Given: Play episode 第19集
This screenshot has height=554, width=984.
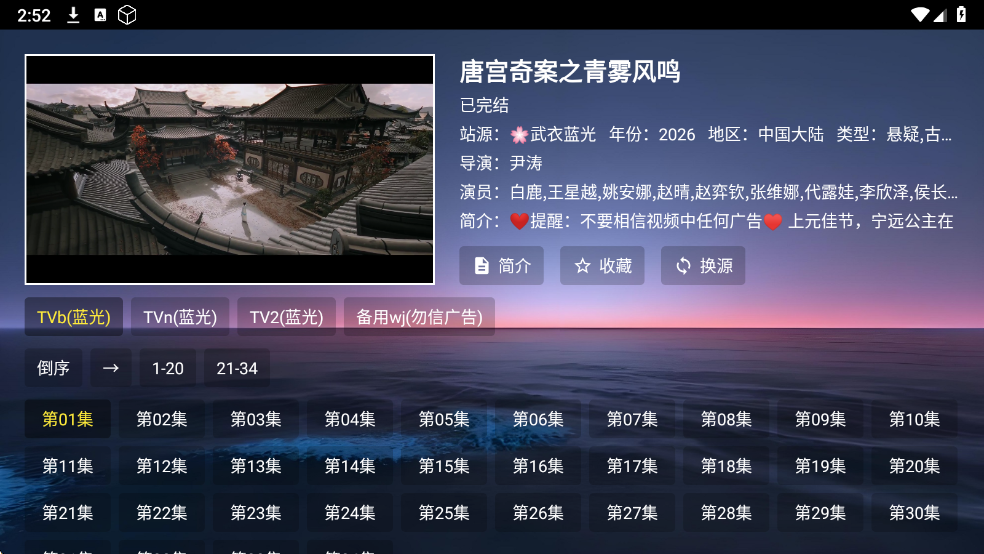Looking at the screenshot, I should 821,466.
